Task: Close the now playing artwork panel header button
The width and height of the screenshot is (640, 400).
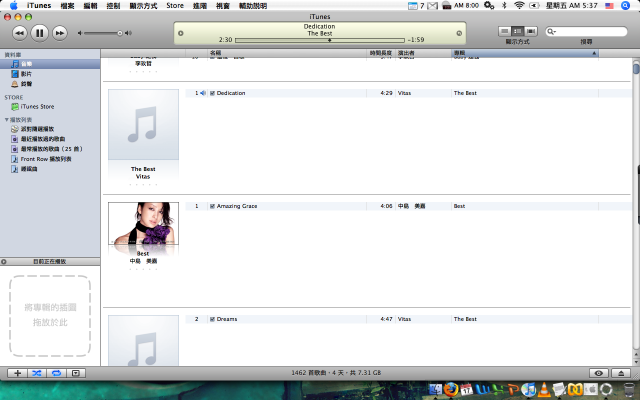Action: 4,262
